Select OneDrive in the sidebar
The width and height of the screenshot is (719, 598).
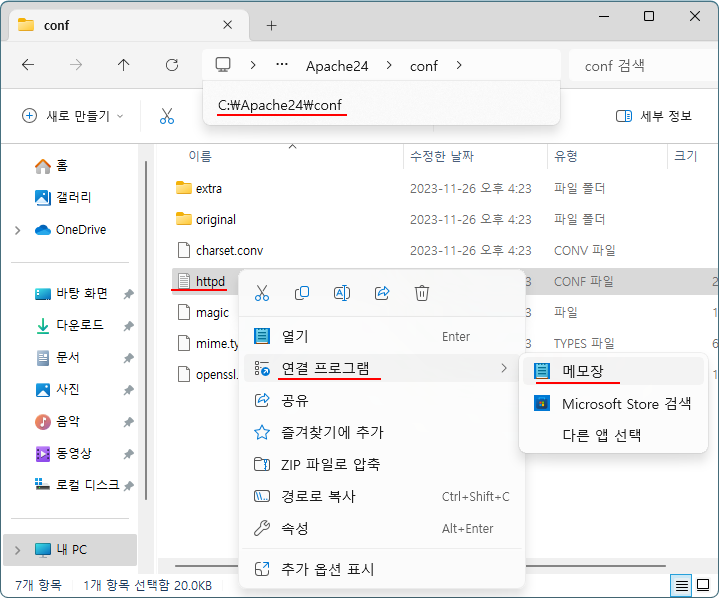71,229
